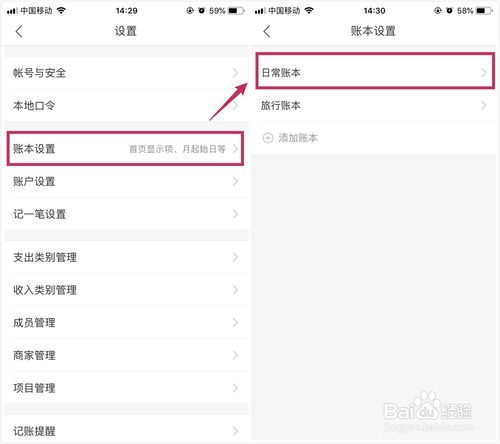Image resolution: width=500 pixels, height=444 pixels.
Task: Select the 日常账本 account book
Action: click(375, 71)
